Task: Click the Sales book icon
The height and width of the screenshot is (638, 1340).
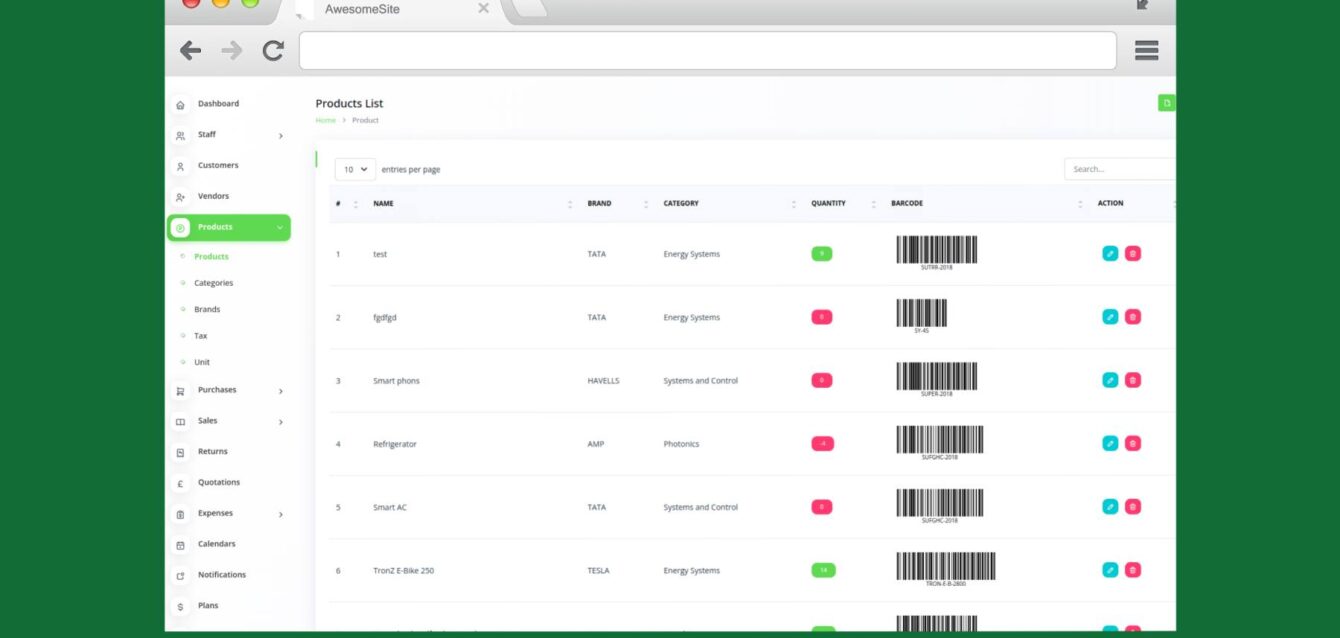Action: [180, 422]
